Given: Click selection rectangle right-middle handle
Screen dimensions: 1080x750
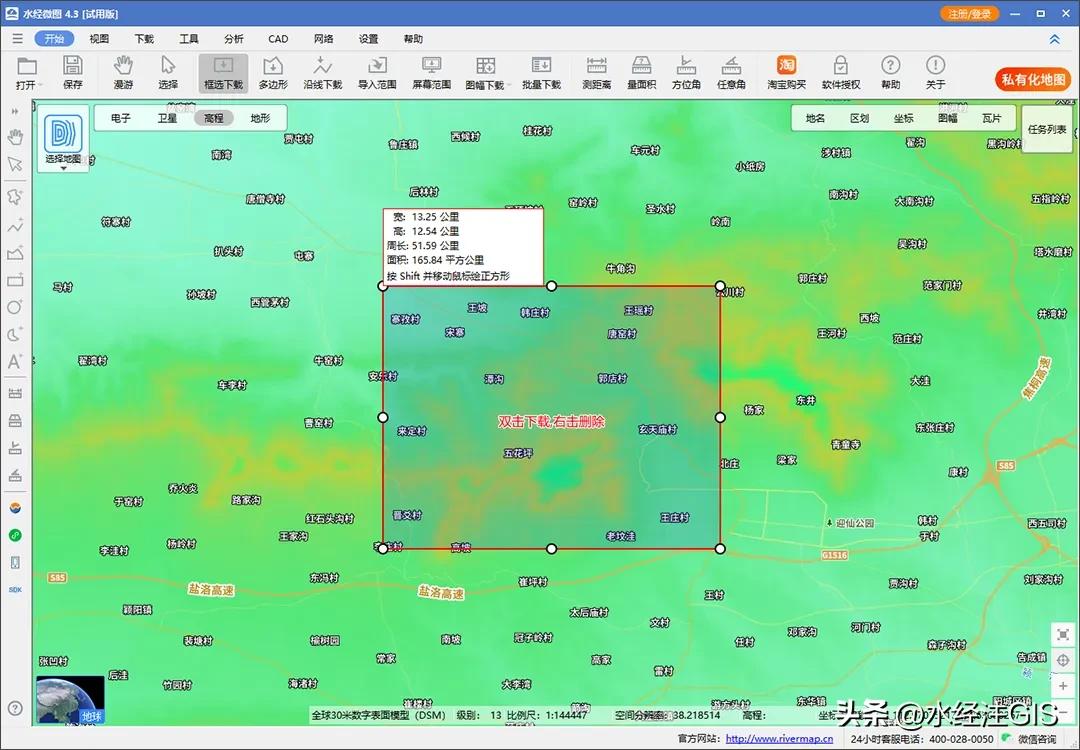Looking at the screenshot, I should click(720, 417).
